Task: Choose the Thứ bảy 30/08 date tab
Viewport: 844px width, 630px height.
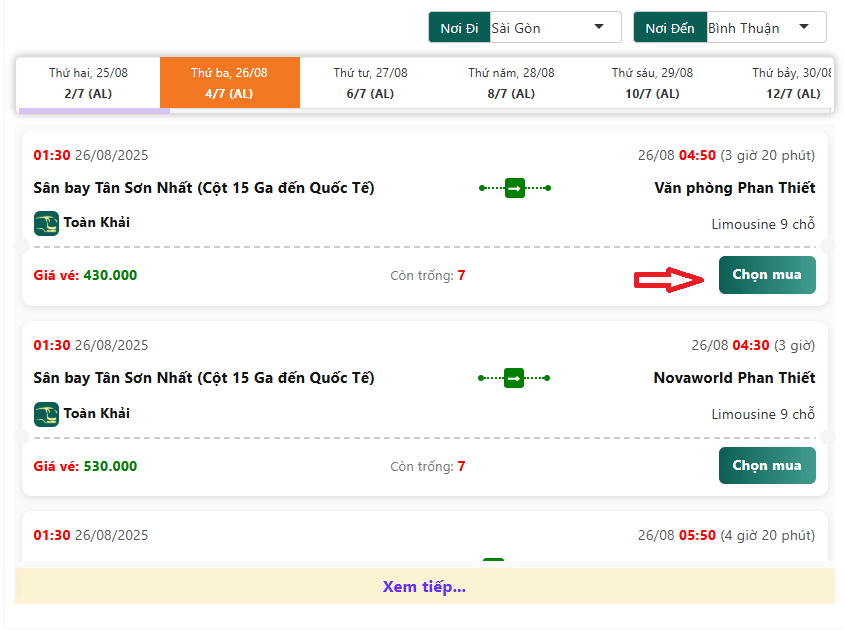Action: tap(790, 83)
